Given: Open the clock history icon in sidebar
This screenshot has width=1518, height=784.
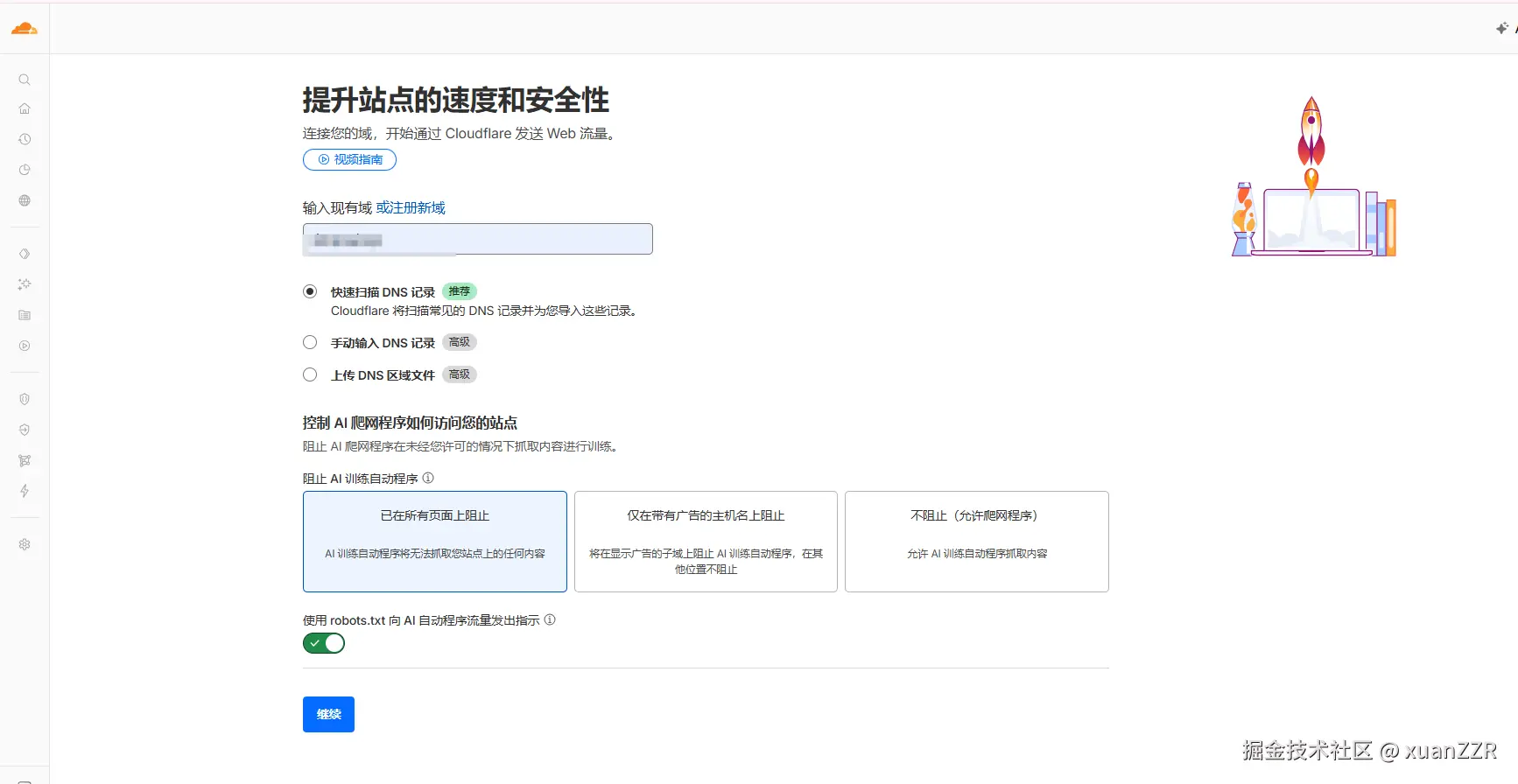Looking at the screenshot, I should coord(25,139).
